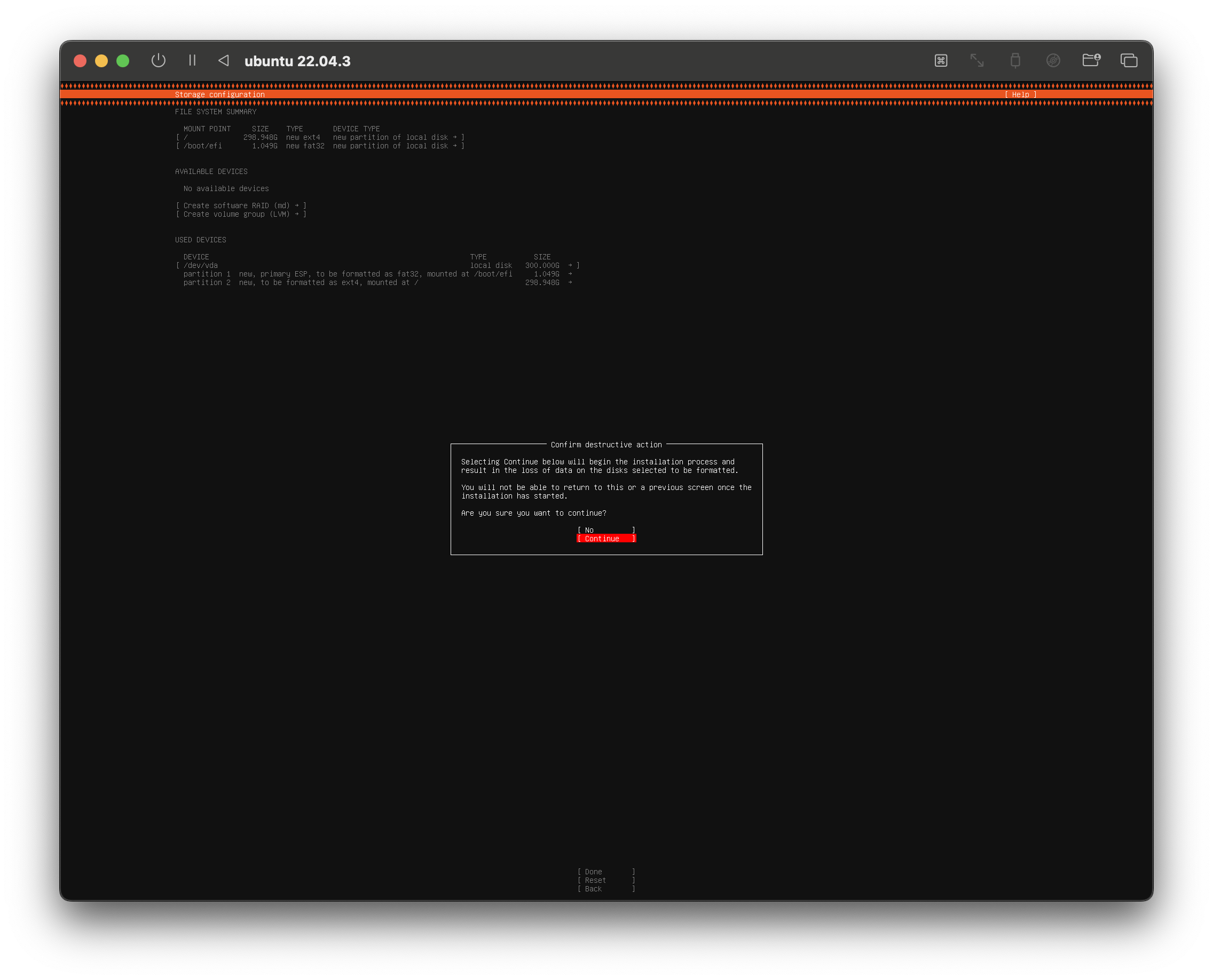
Task: Click the windows icon in the VM toolbar
Action: (x=1129, y=60)
